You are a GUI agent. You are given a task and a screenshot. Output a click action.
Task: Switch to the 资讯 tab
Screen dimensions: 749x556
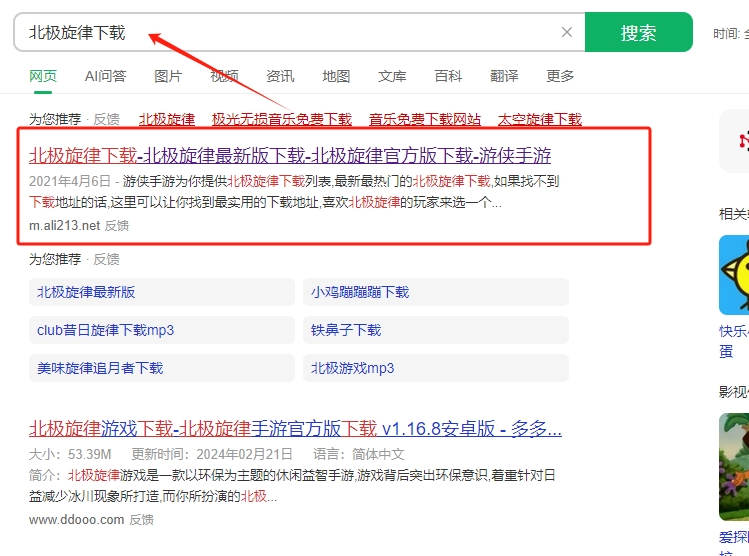(x=280, y=76)
